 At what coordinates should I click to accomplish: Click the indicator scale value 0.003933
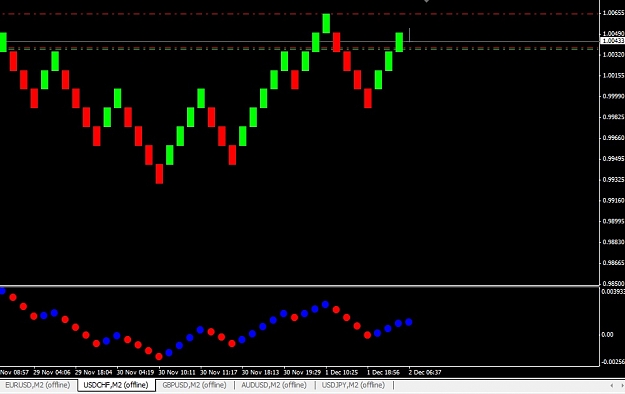(x=613, y=292)
